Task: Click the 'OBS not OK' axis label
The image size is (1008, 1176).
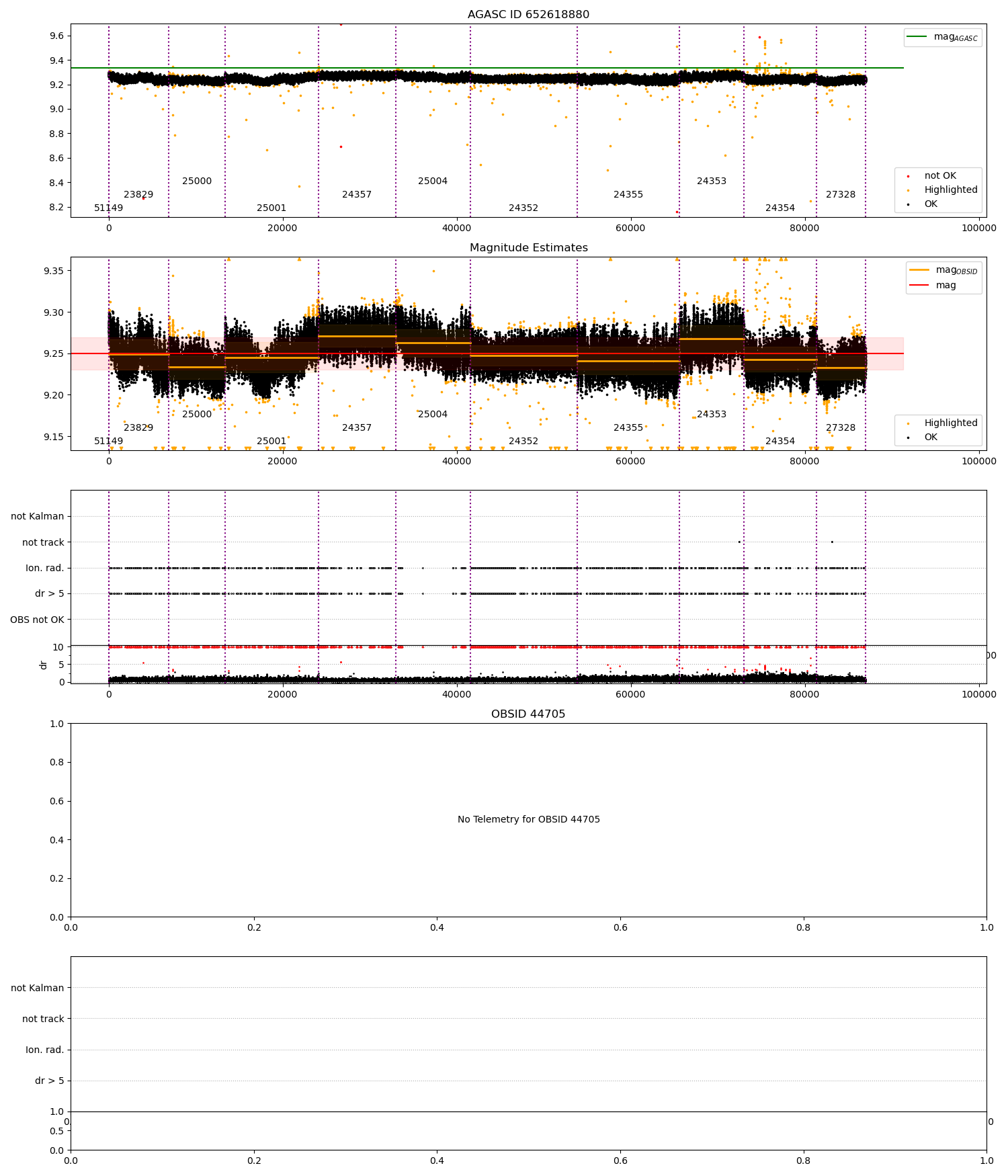Action: point(37,620)
